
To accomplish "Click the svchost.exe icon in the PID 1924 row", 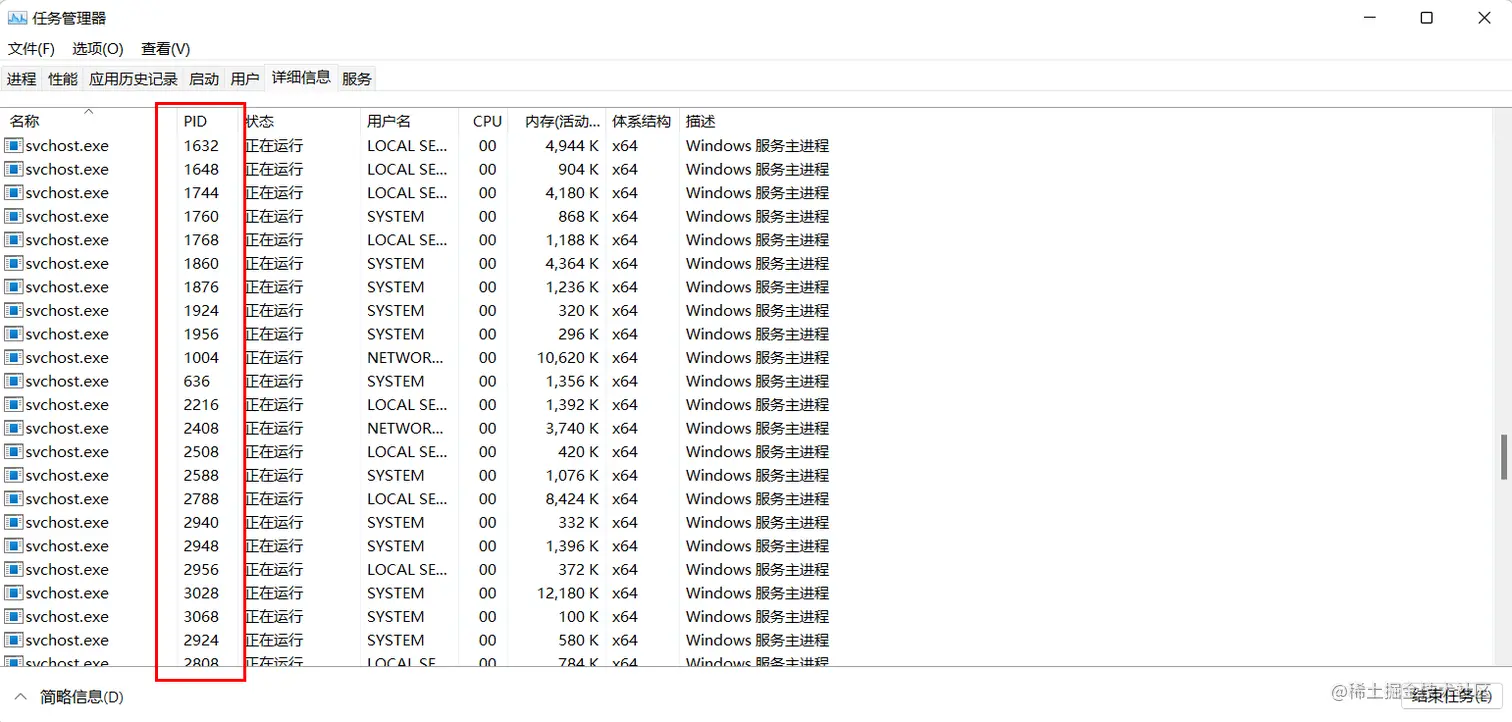I will 14,310.
